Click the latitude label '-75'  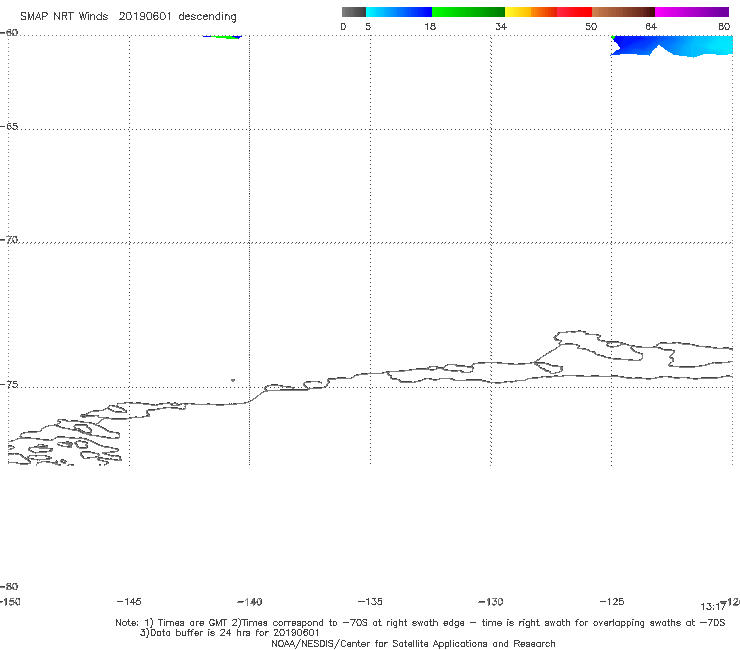[9, 385]
